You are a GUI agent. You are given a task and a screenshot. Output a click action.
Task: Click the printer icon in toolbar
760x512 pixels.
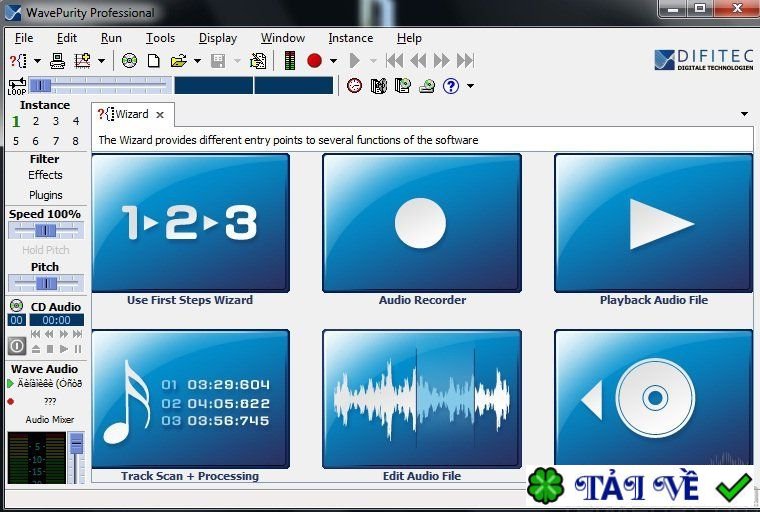(57, 61)
